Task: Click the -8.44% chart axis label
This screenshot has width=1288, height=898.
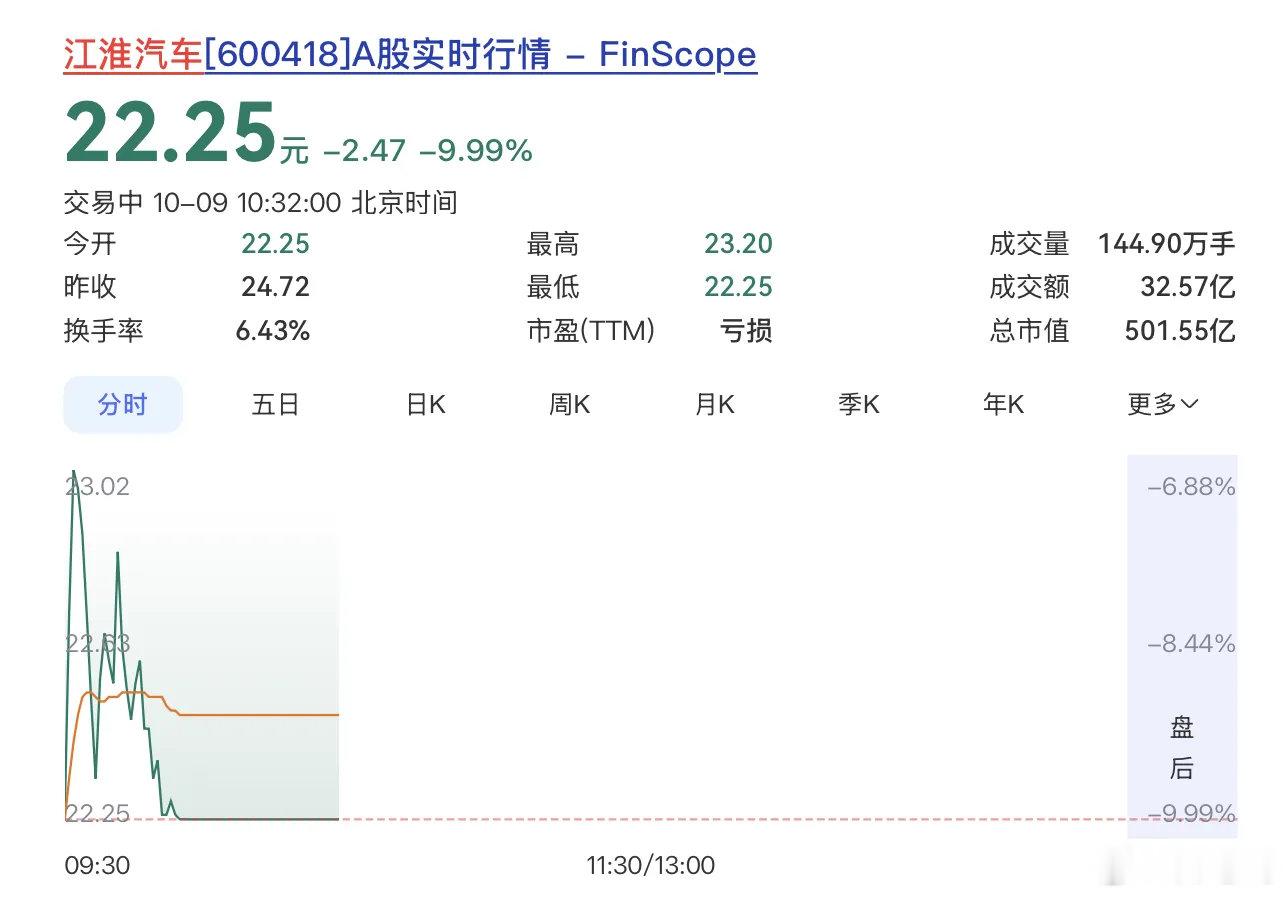Action: point(1191,643)
